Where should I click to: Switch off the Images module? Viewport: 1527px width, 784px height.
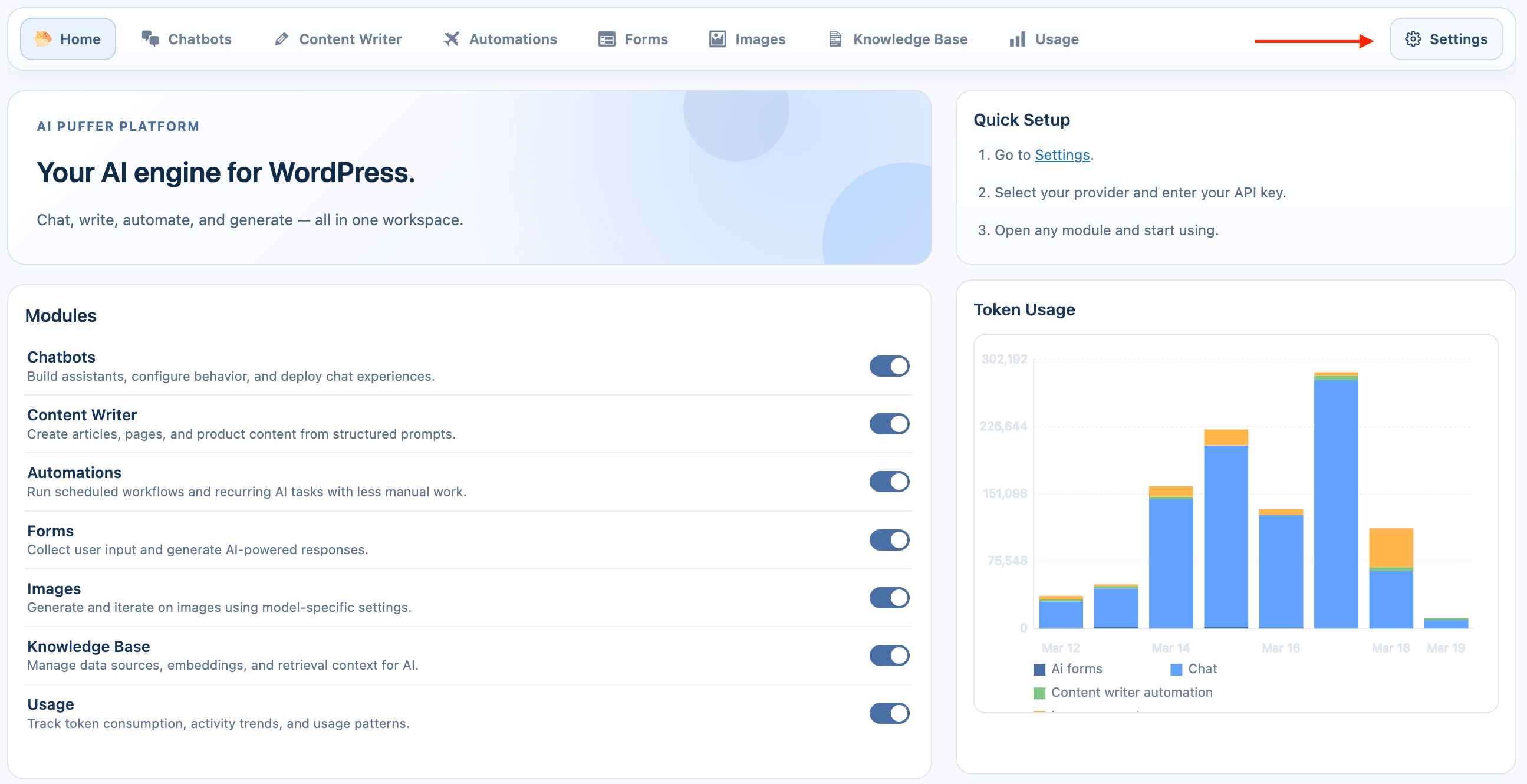point(888,598)
